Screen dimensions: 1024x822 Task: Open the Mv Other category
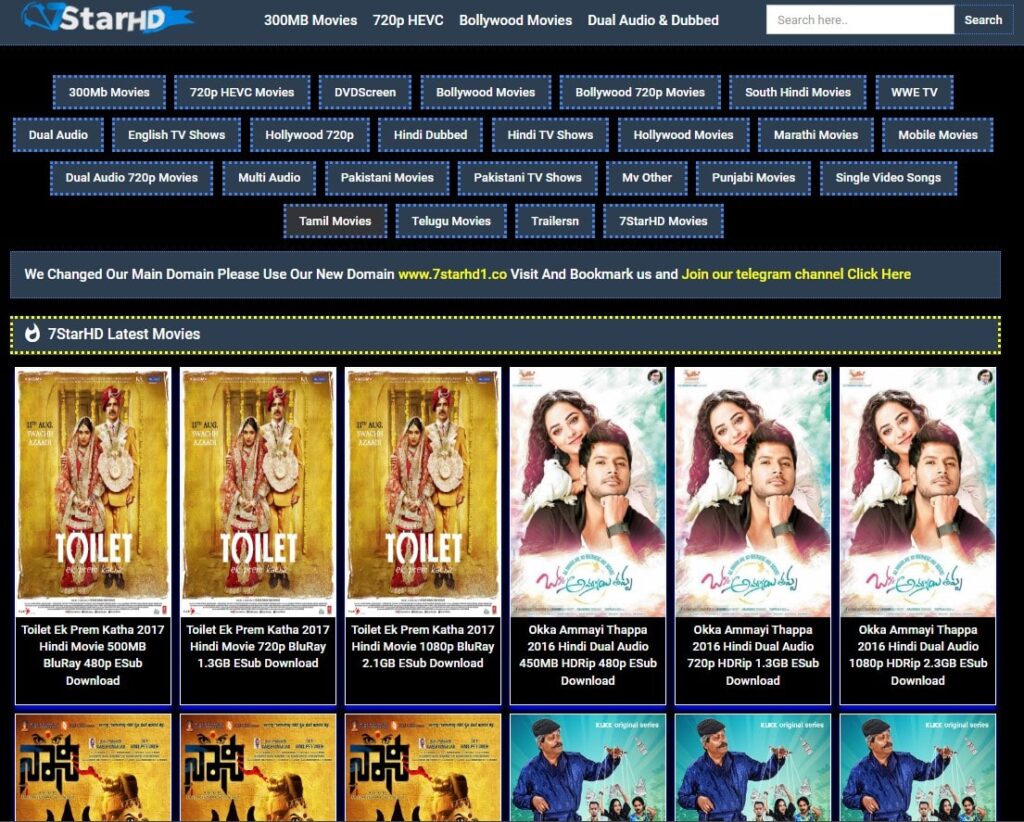[x=647, y=178]
